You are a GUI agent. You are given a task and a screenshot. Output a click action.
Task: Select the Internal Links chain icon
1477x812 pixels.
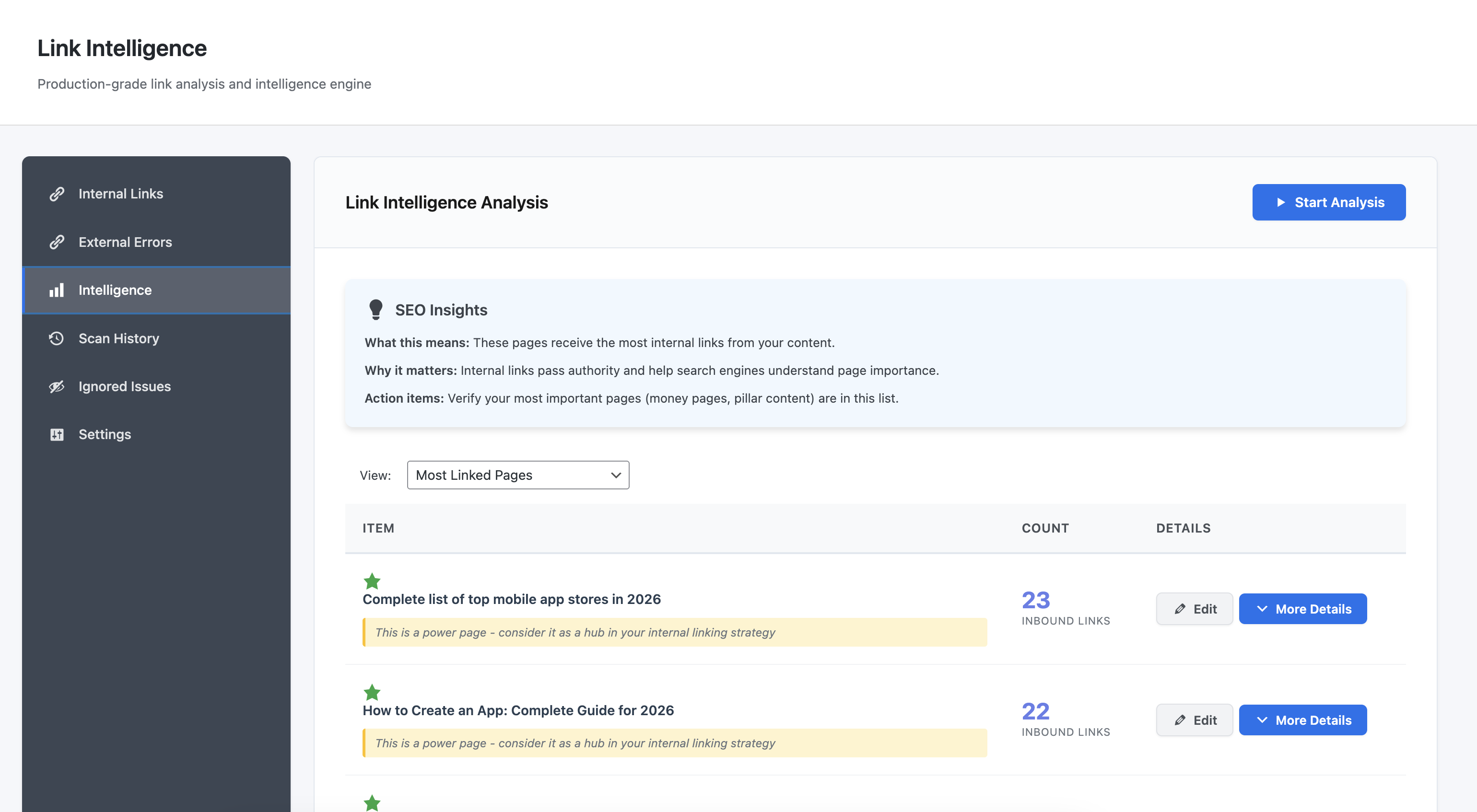point(56,194)
